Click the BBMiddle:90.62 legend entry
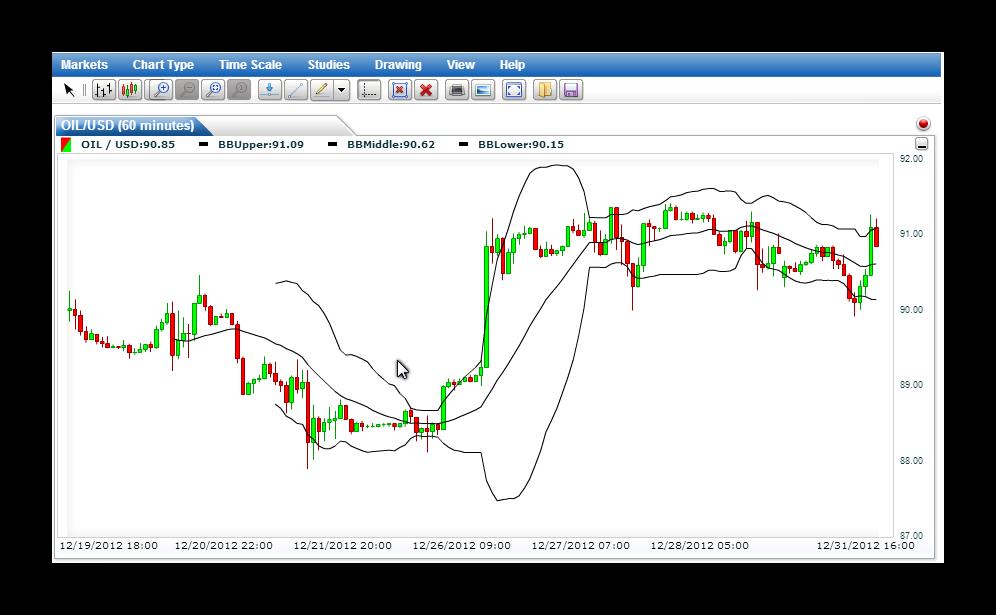The width and height of the screenshot is (996, 615). pos(391,144)
